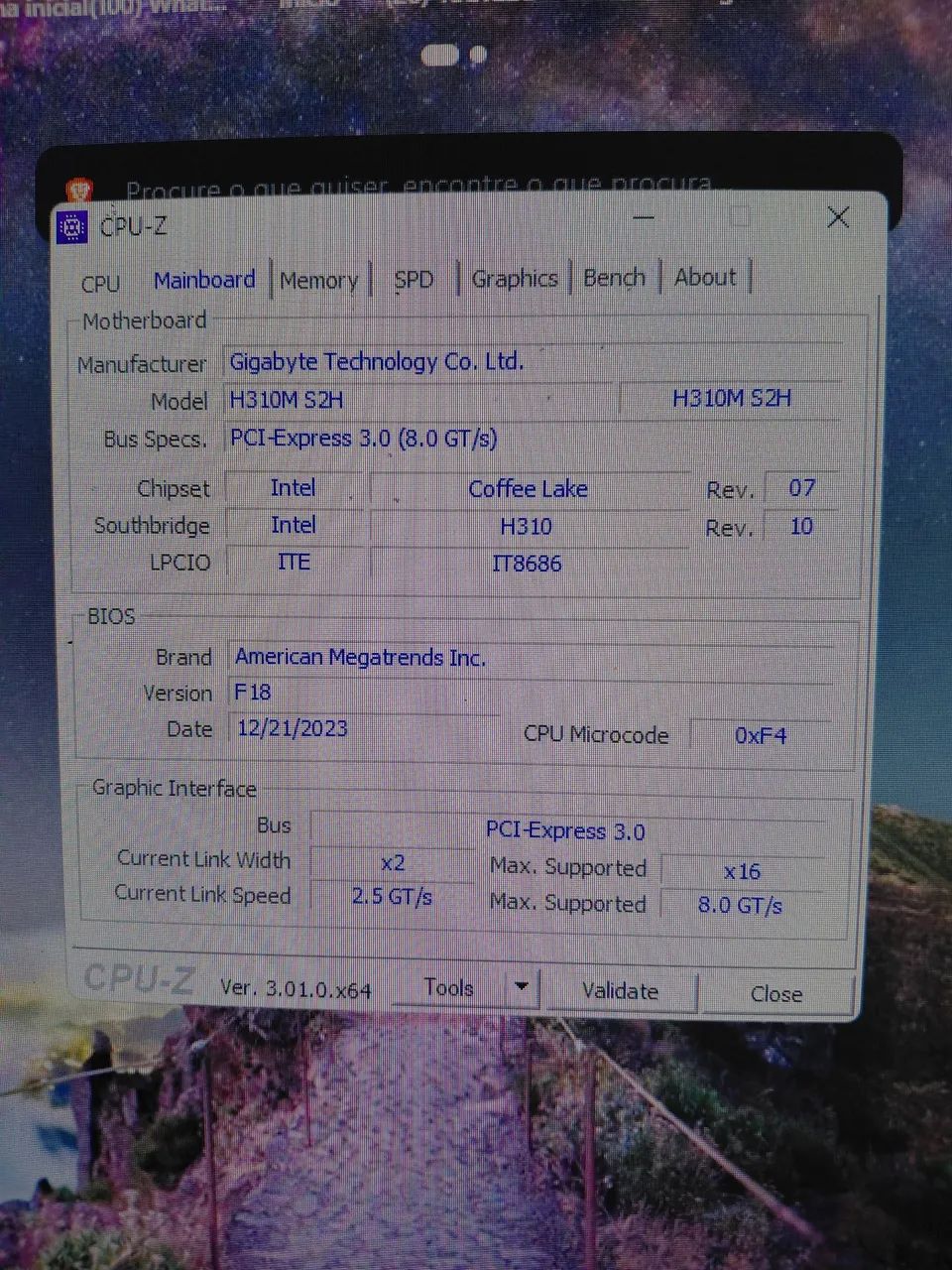Go to the About tab

[x=705, y=277]
